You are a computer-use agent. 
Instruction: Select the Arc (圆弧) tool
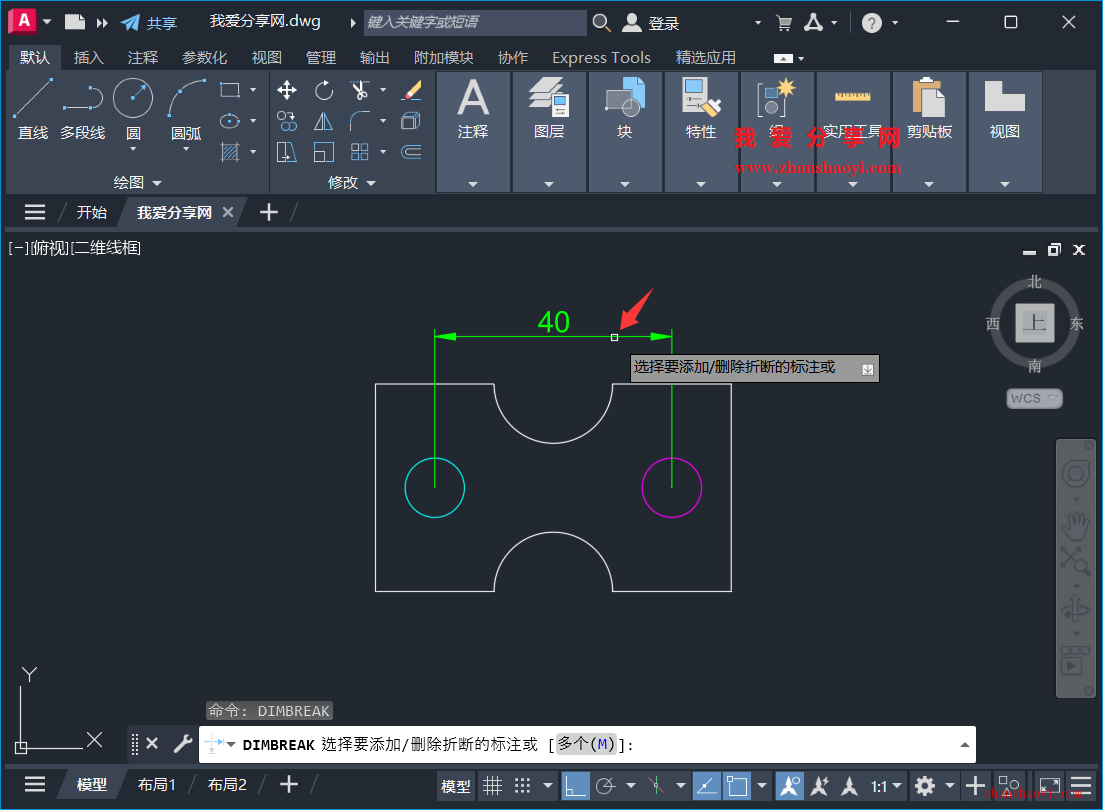(x=186, y=108)
